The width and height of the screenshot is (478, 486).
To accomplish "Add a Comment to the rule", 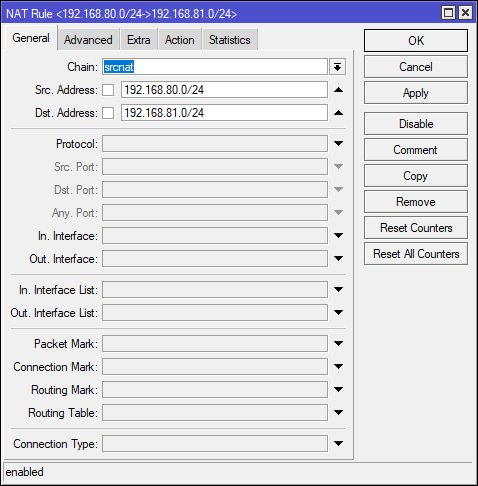I will (416, 150).
